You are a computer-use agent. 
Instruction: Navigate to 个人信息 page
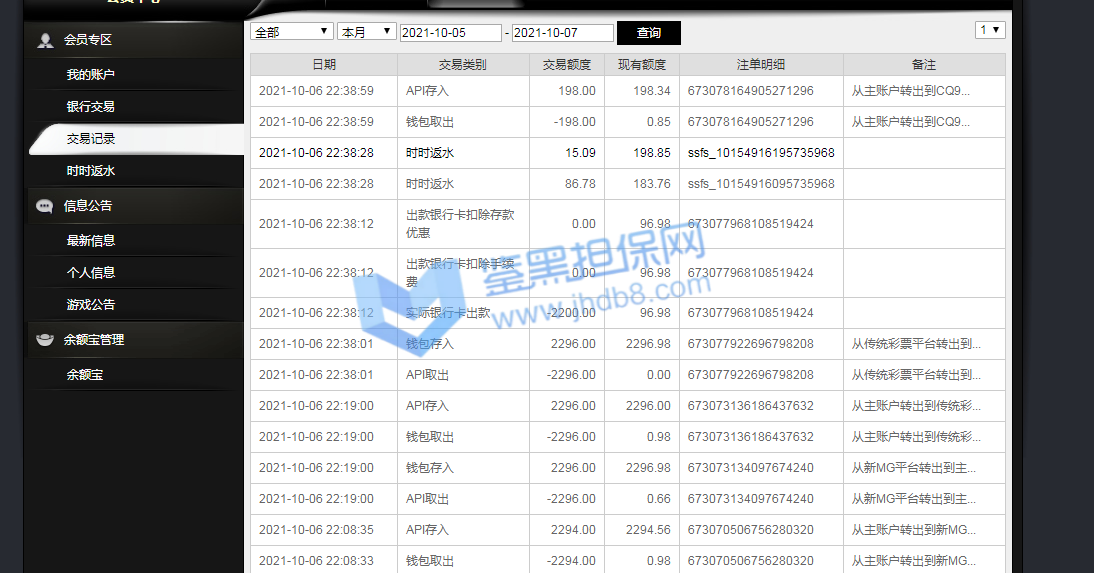click(x=91, y=273)
